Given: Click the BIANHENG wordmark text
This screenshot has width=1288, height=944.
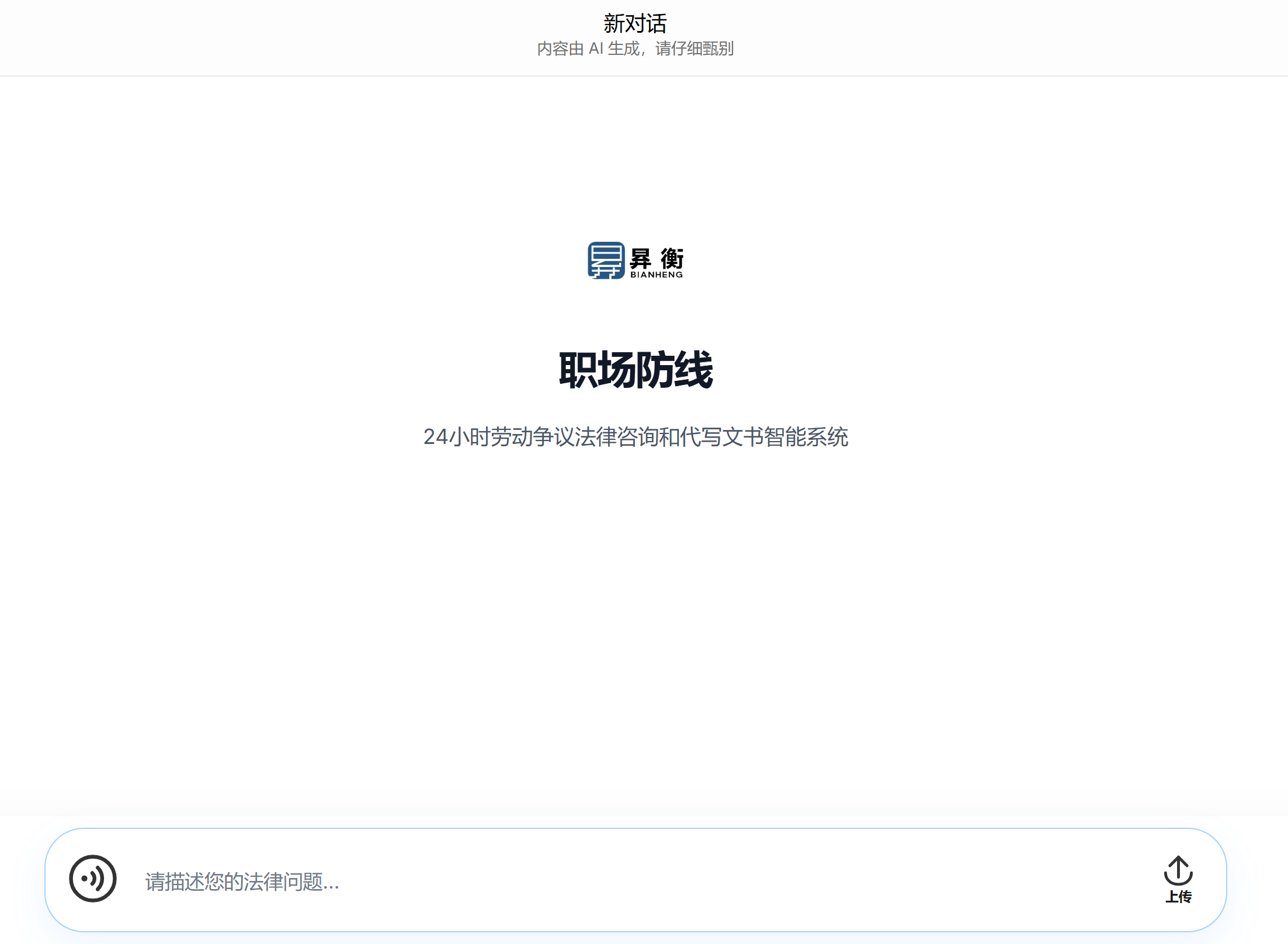Looking at the screenshot, I should coord(657,275).
